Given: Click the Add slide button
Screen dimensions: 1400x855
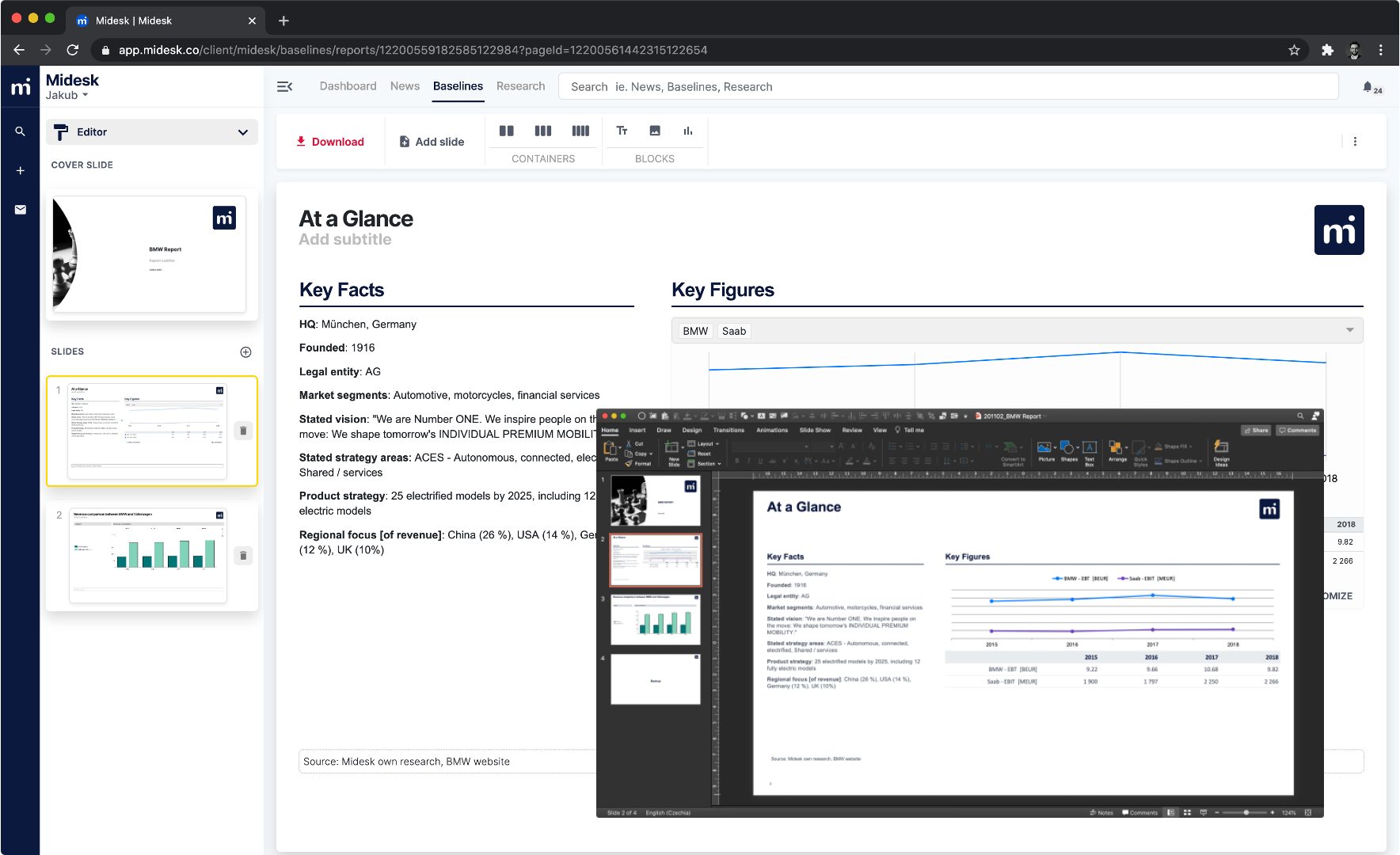Looking at the screenshot, I should point(432,142).
